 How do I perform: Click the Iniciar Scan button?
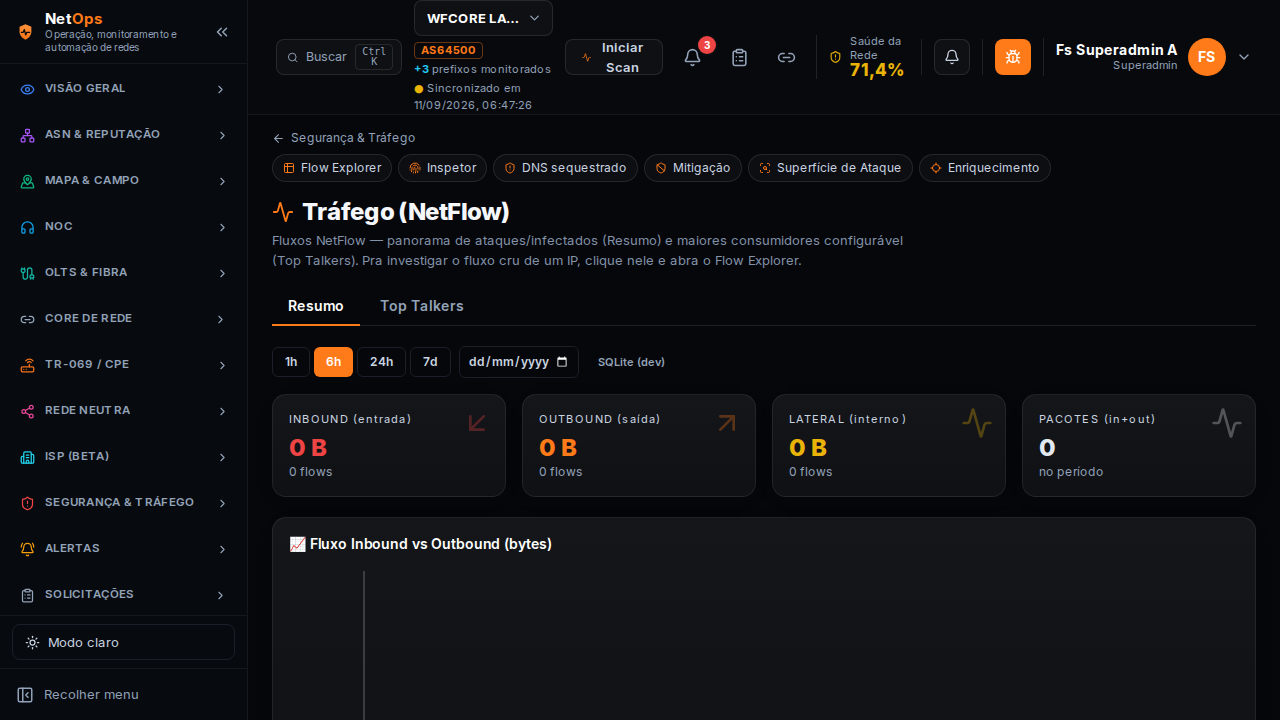(614, 57)
